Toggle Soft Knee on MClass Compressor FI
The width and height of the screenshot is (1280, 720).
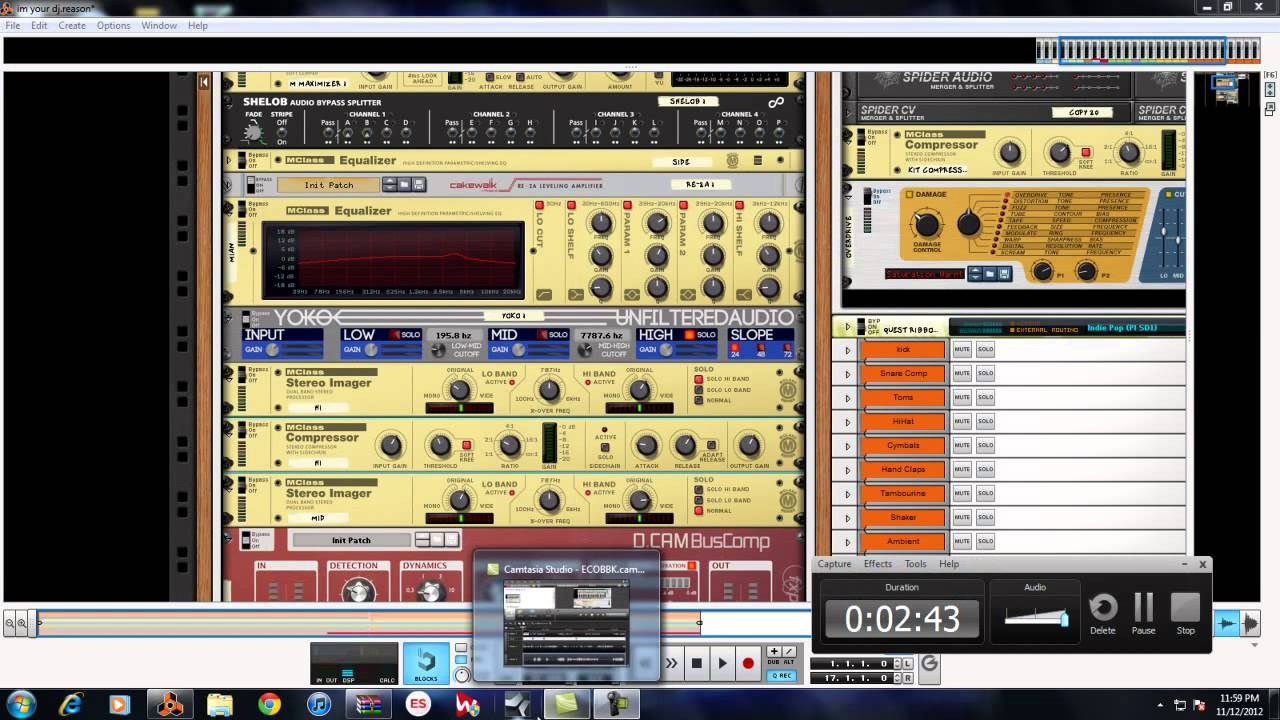(466, 445)
